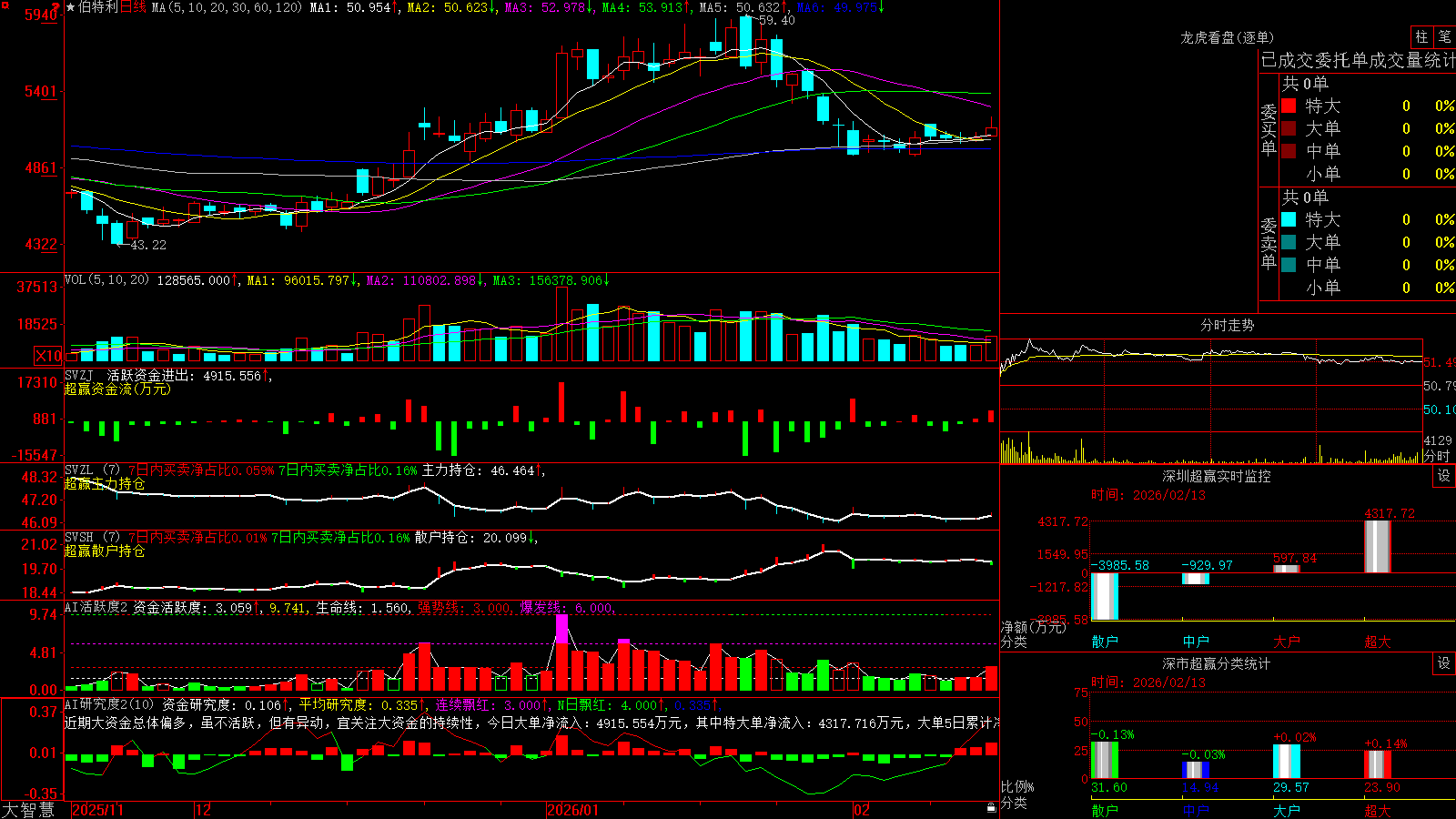This screenshot has height=819, width=1456.
Task: Click the blue 14.94 中户 bar in 分类统计
Action: pyautogui.click(x=1196, y=770)
